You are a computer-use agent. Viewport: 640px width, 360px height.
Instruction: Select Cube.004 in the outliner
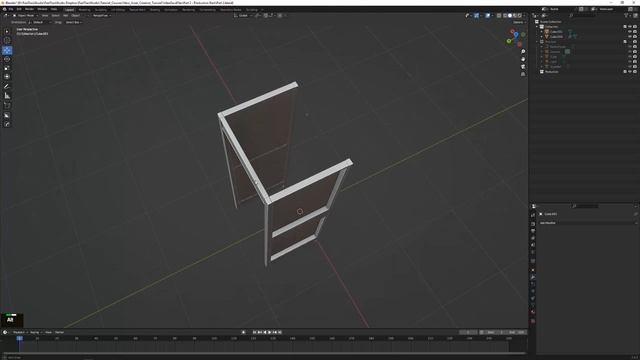(556, 36)
